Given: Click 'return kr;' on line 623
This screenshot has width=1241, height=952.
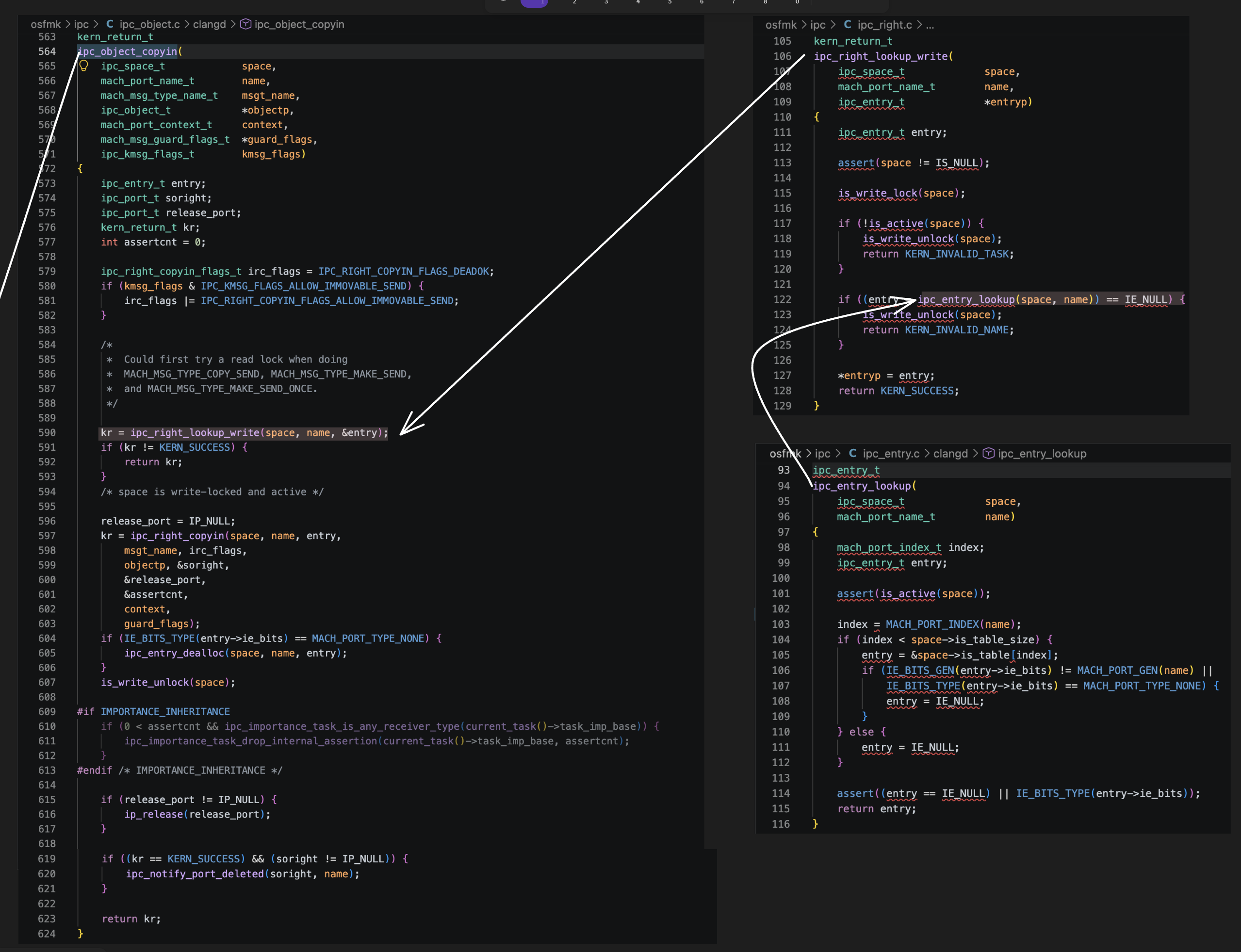Looking at the screenshot, I should 131,919.
